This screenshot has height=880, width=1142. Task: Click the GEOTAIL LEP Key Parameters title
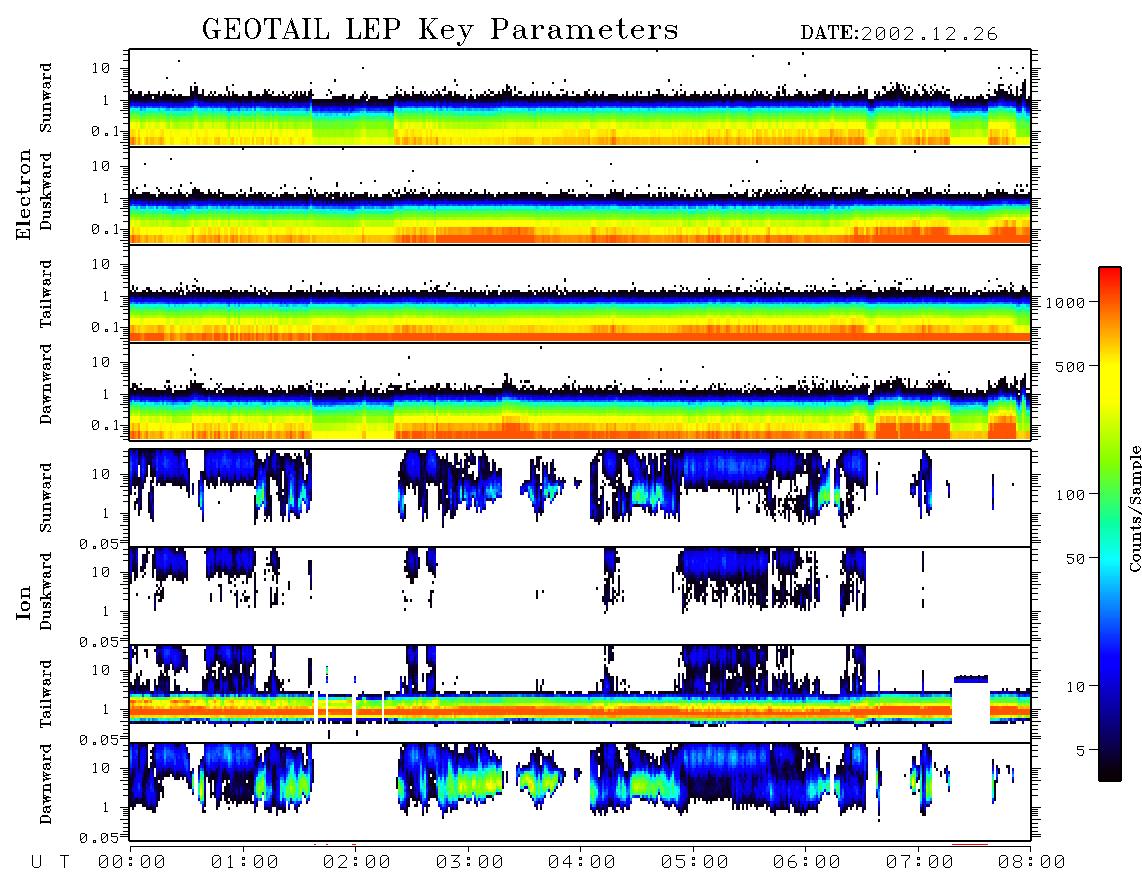click(x=440, y=29)
